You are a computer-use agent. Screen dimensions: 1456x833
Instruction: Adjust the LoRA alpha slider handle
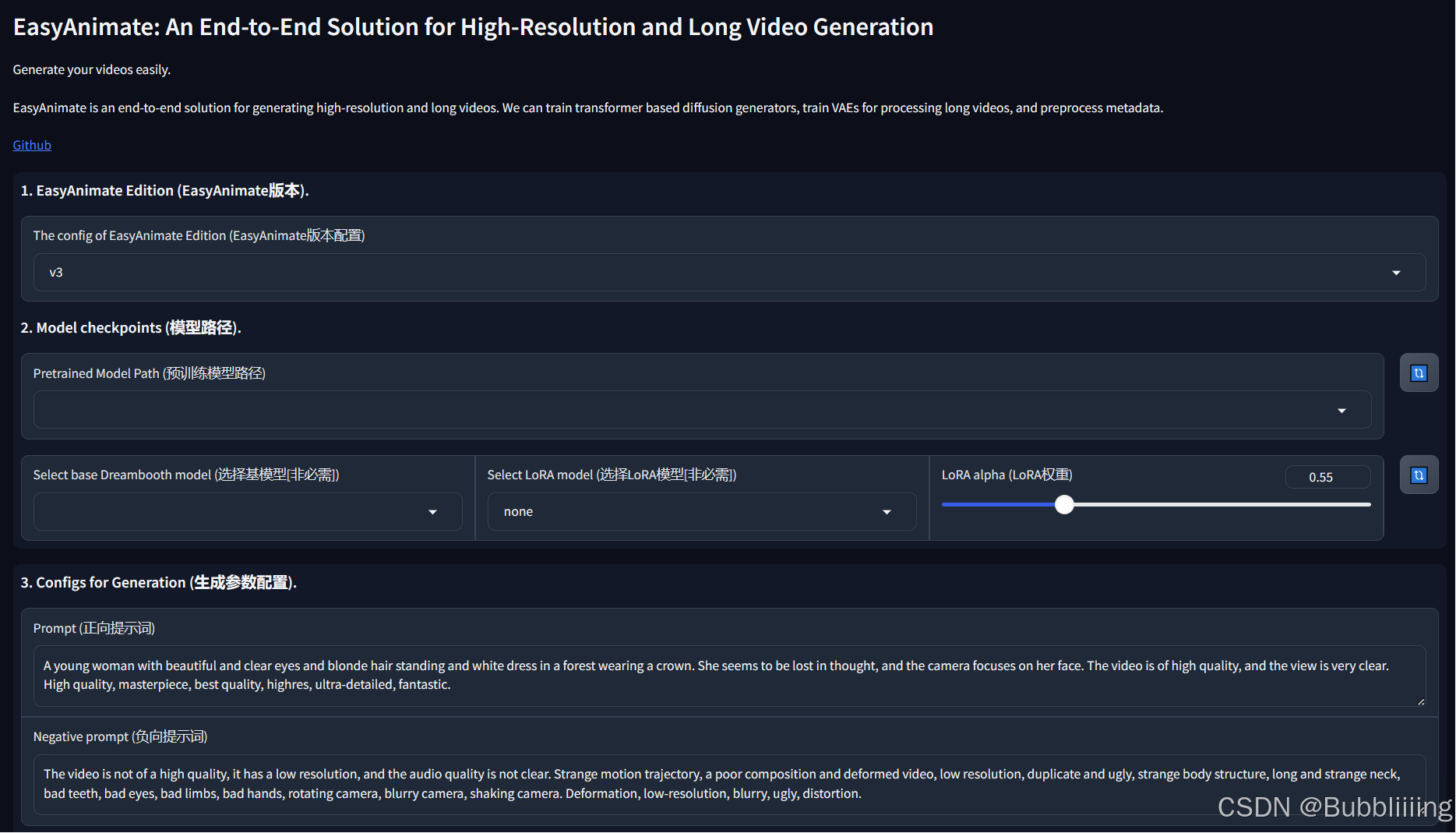[x=1064, y=505]
